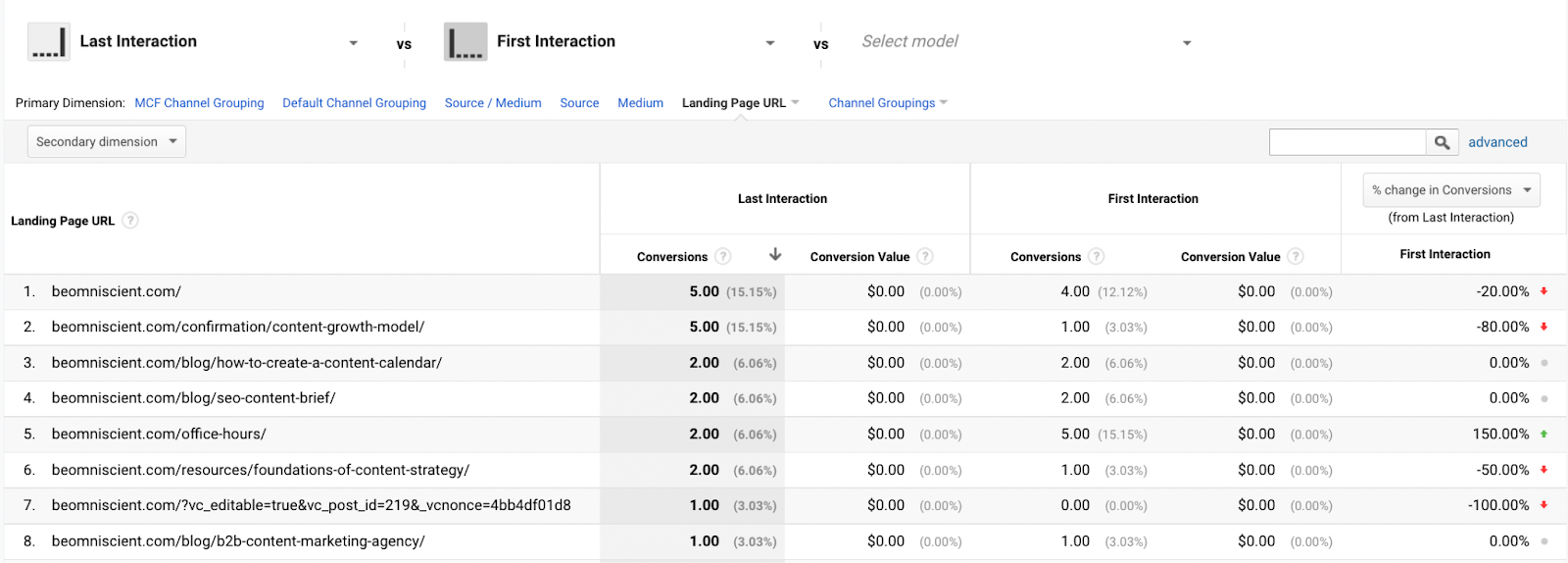The image size is (1568, 563).
Task: Click the Channel Groupings menu
Action: pyautogui.click(x=887, y=103)
